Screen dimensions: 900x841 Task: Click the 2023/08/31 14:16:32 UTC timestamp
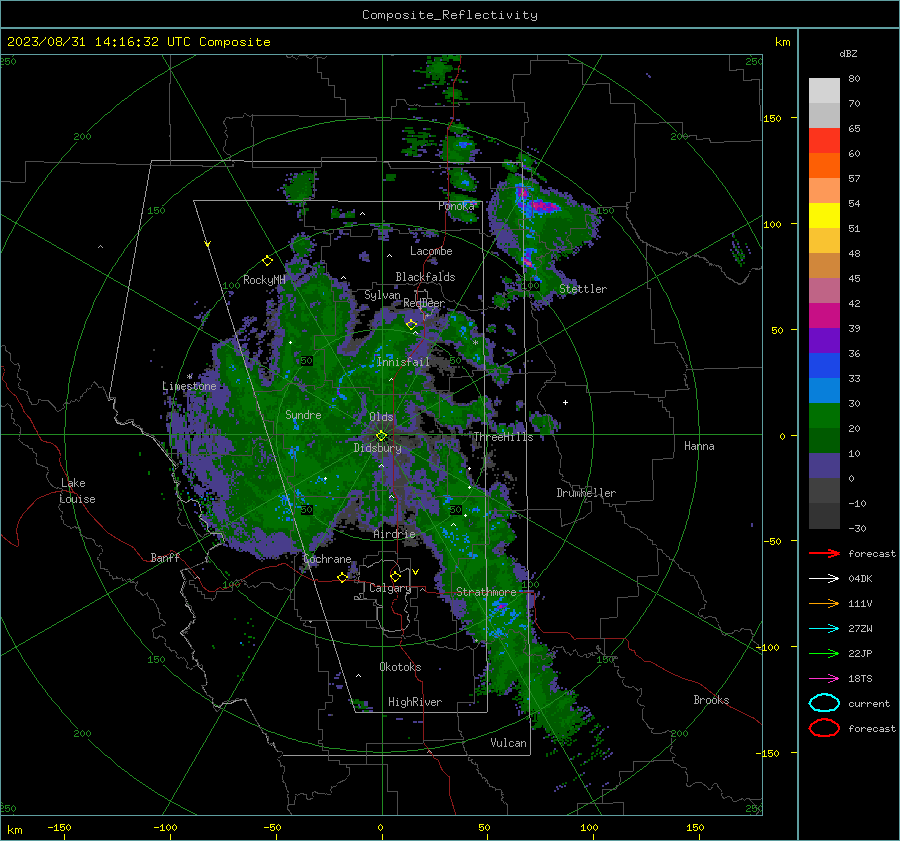[138, 42]
